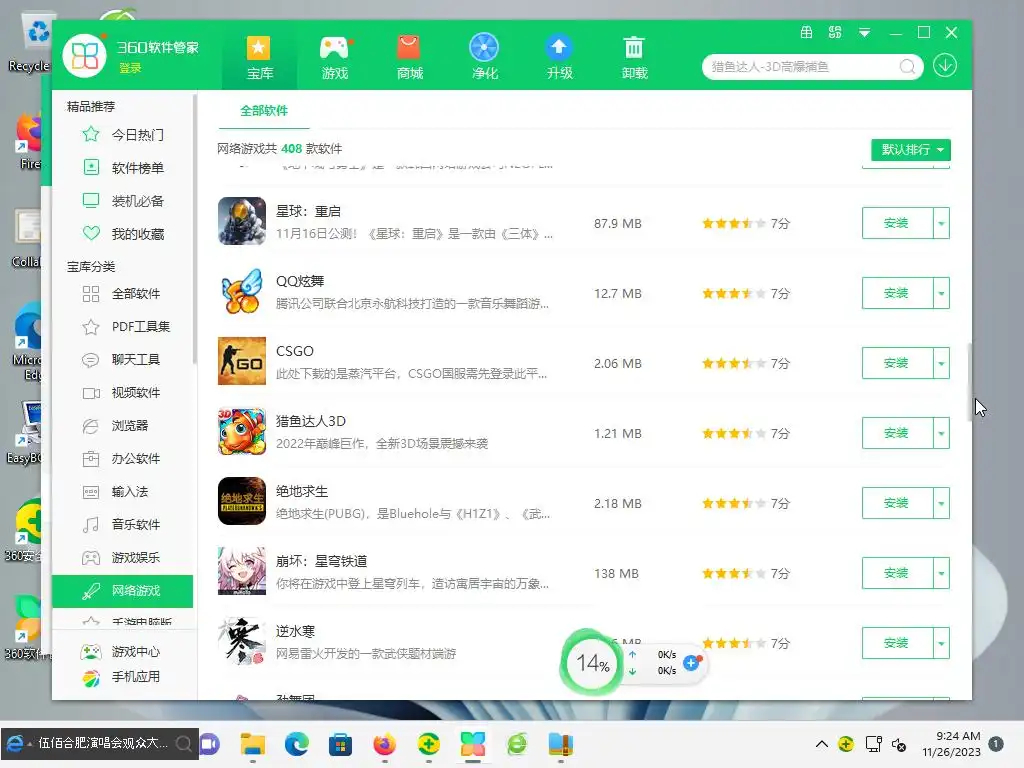This screenshot has width=1024, height=768.
Task: Open the 净化 cleanup icon tab
Action: pos(485,57)
